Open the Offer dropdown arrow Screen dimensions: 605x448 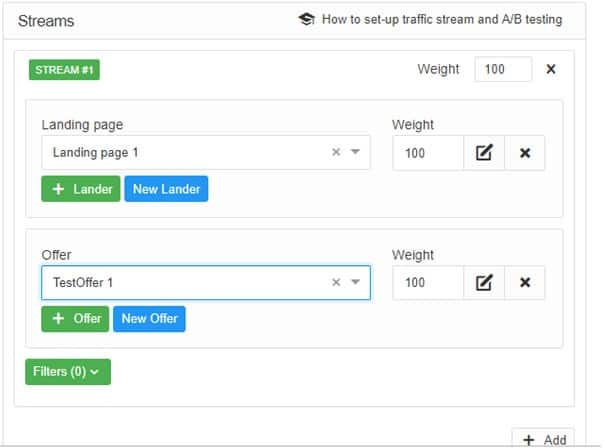point(355,283)
